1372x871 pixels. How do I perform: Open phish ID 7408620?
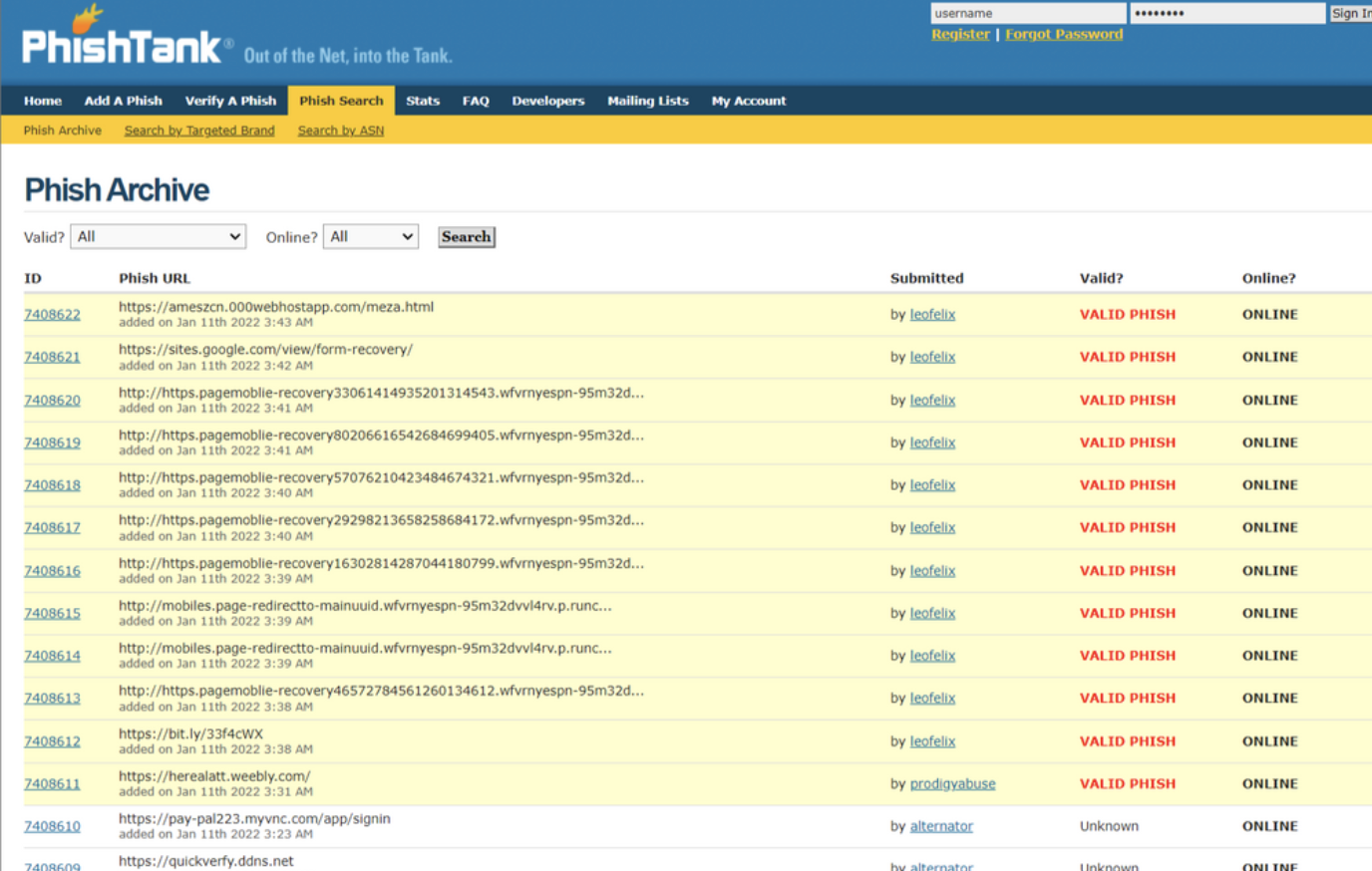click(x=52, y=400)
